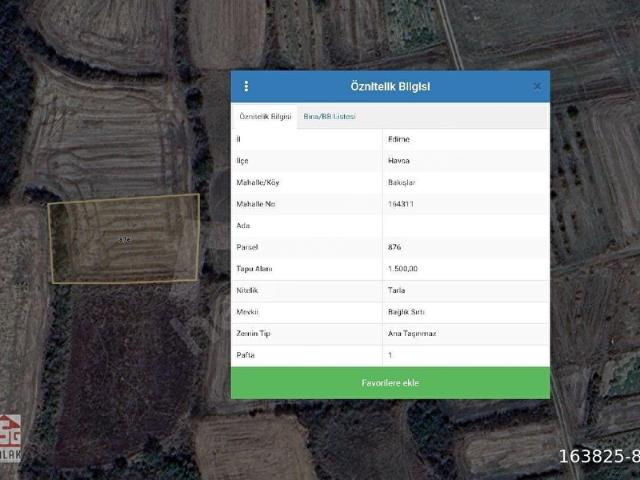Click the Tapu Alanı value 1.500,00
640x480 pixels.
point(403,269)
